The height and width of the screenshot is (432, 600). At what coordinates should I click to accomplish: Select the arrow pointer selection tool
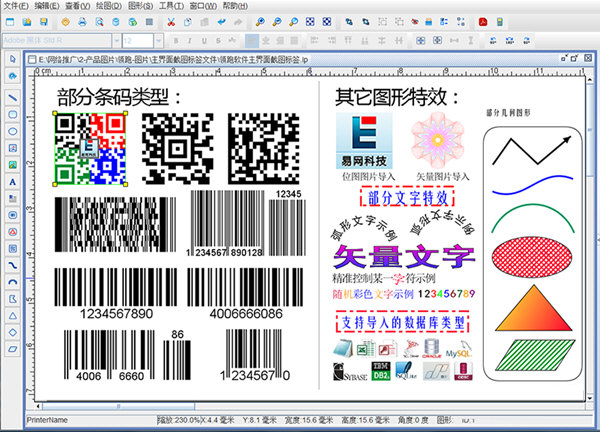(12, 60)
